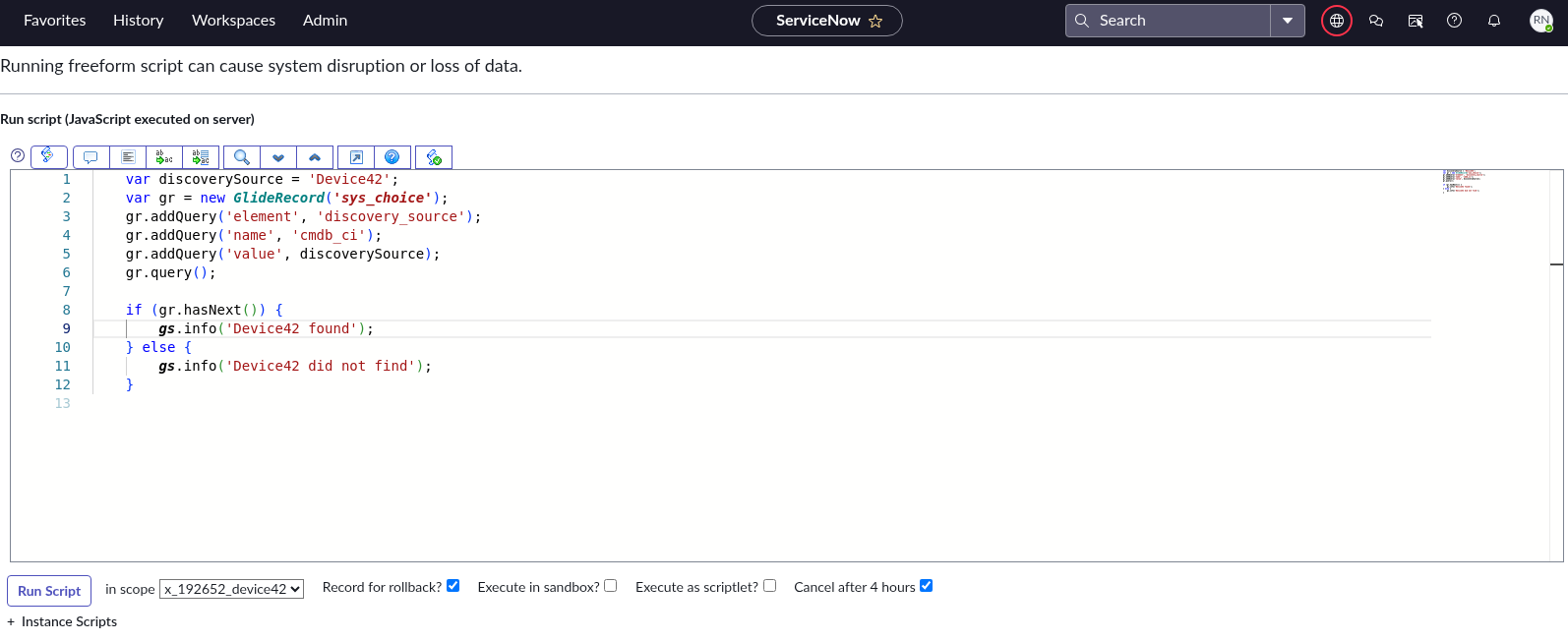Click the full screen editor toolbar icon
This screenshot has height=642, width=1568.
point(356,157)
